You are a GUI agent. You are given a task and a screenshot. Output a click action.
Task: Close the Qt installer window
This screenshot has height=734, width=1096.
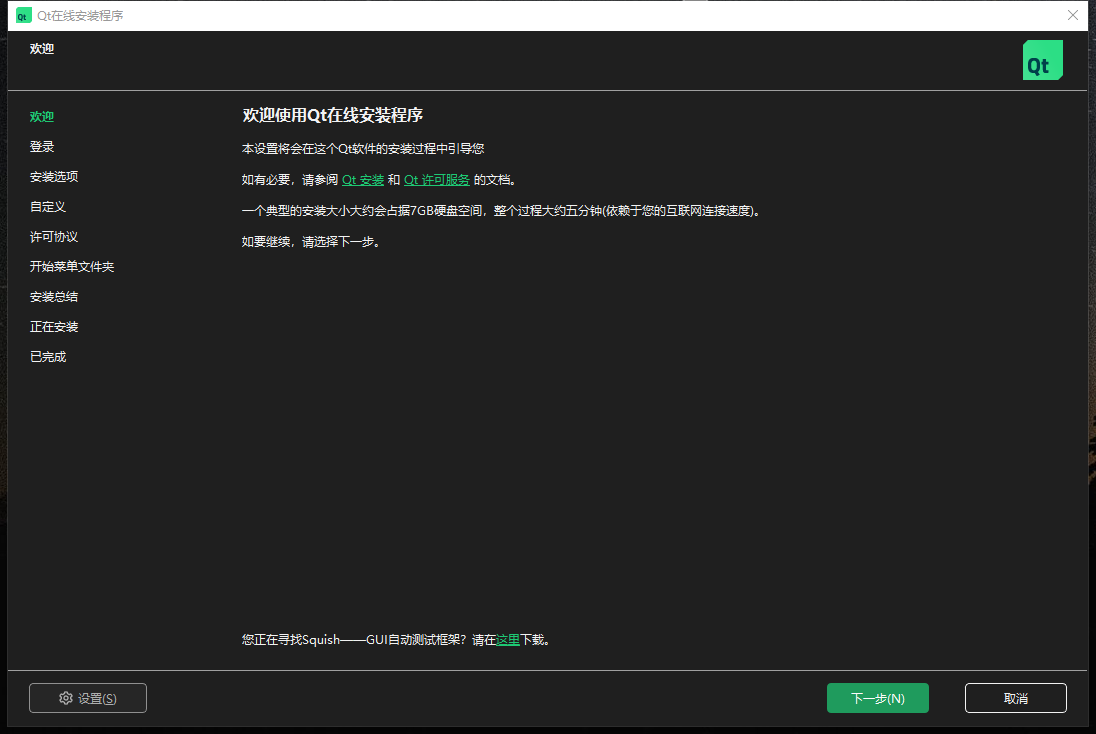pyautogui.click(x=1073, y=15)
